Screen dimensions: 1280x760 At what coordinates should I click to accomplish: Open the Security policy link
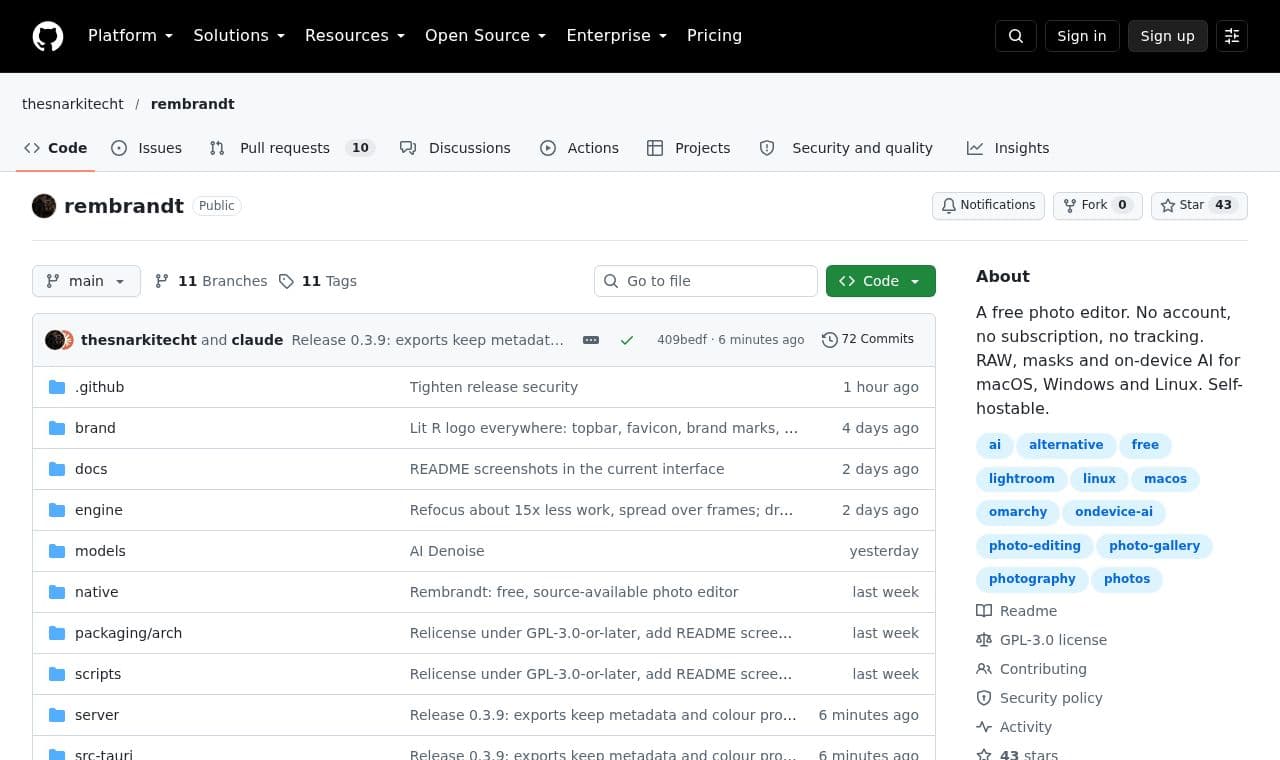[x=1039, y=698]
